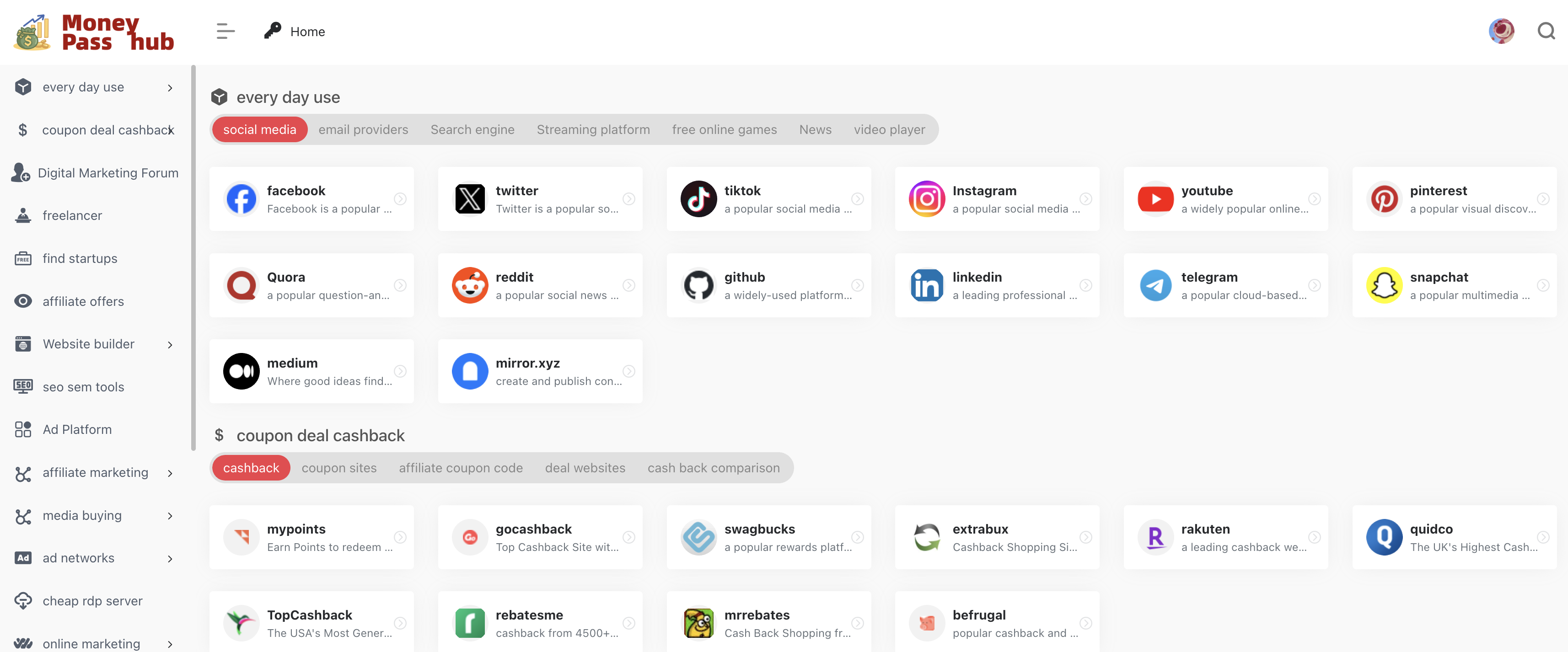Open the reddit logo
Viewport: 1568px width, 652px height.
[x=470, y=285]
